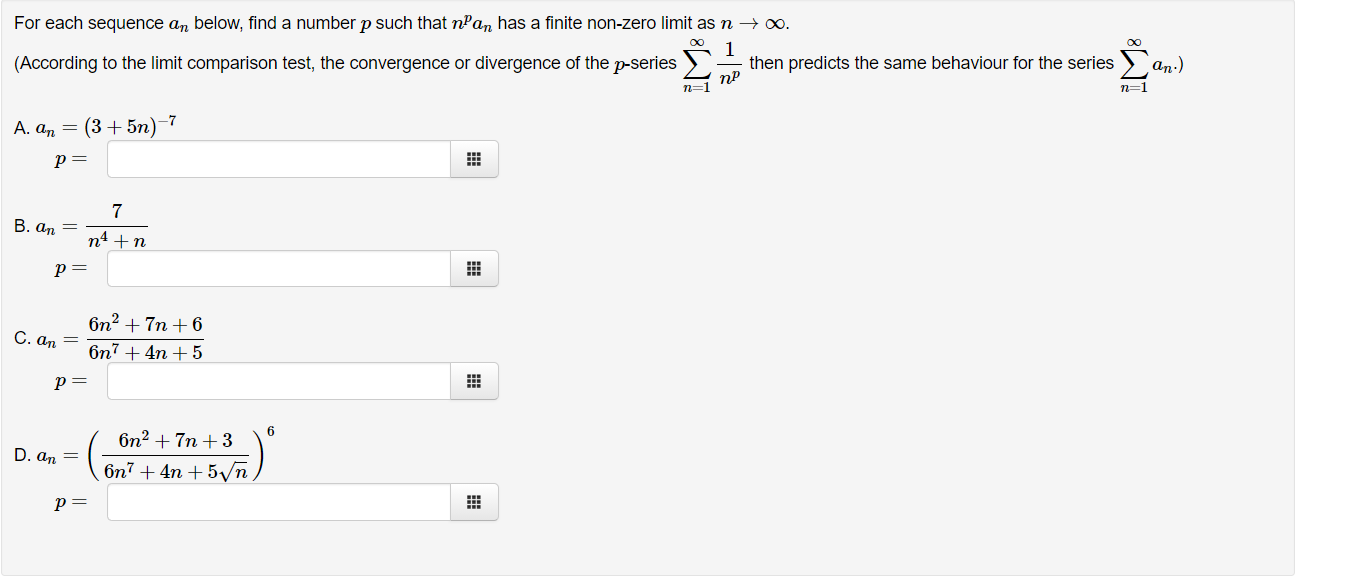The height and width of the screenshot is (580, 1346).
Task: Select the answer box under the 6n^2+7n+6 fraction
Action: pyautogui.click(x=275, y=381)
